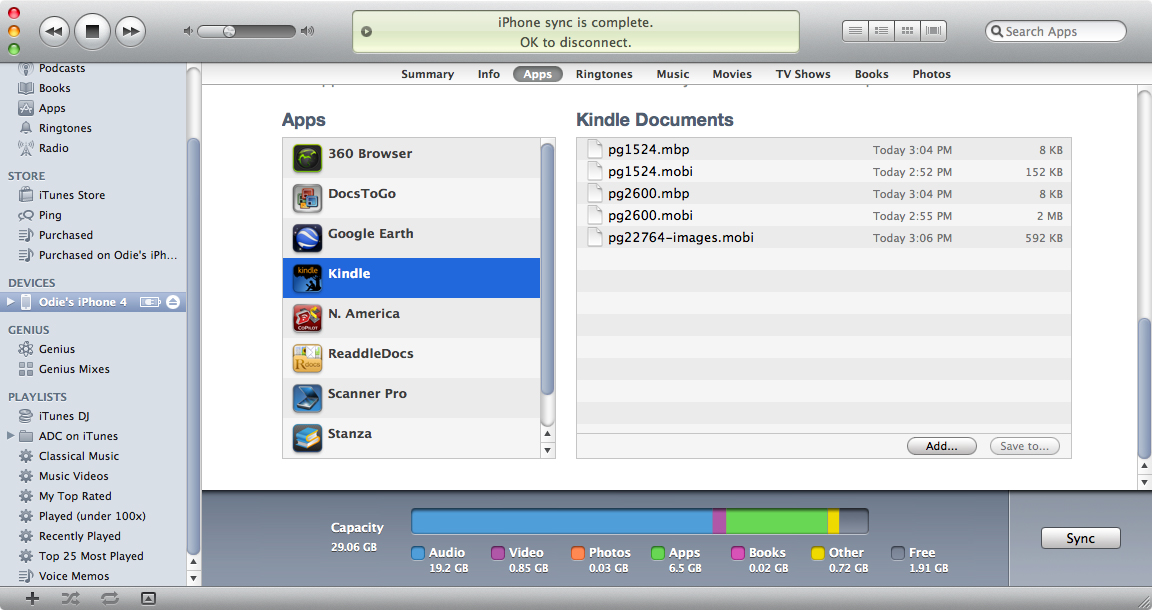Click the Audio blue capacity swatch

click(418, 553)
